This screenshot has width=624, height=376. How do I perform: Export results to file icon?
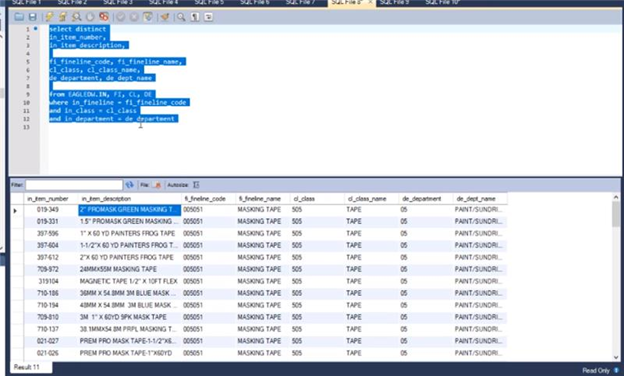(158, 185)
